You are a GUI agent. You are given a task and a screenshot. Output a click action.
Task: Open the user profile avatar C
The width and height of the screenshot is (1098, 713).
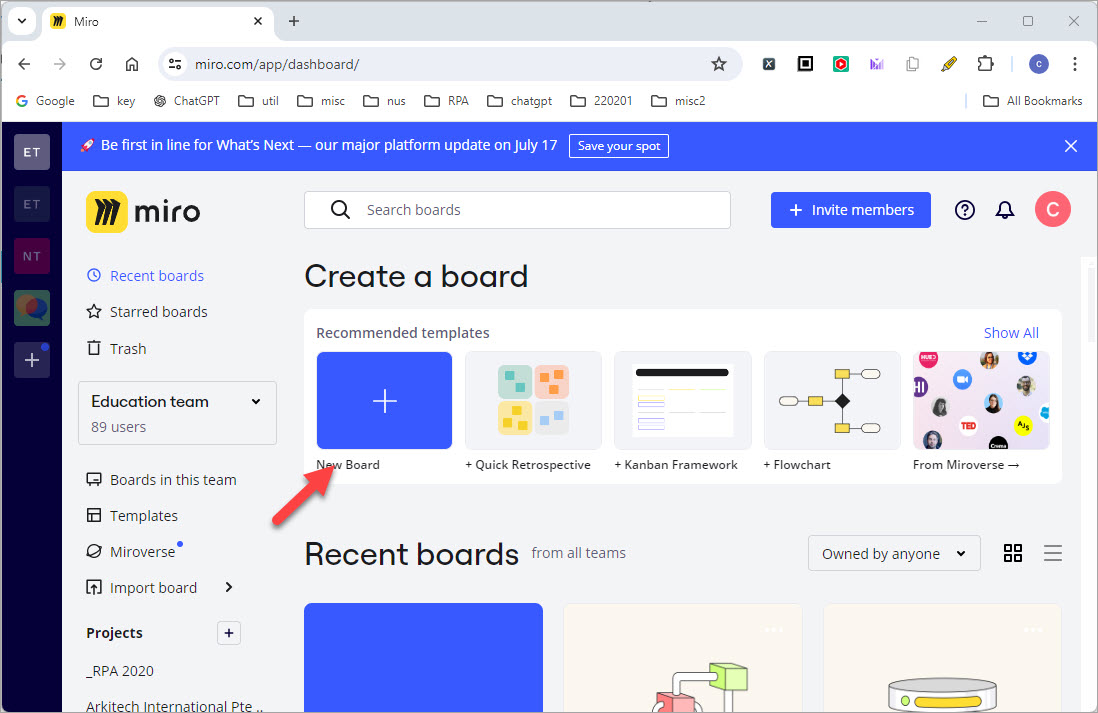(x=1052, y=209)
